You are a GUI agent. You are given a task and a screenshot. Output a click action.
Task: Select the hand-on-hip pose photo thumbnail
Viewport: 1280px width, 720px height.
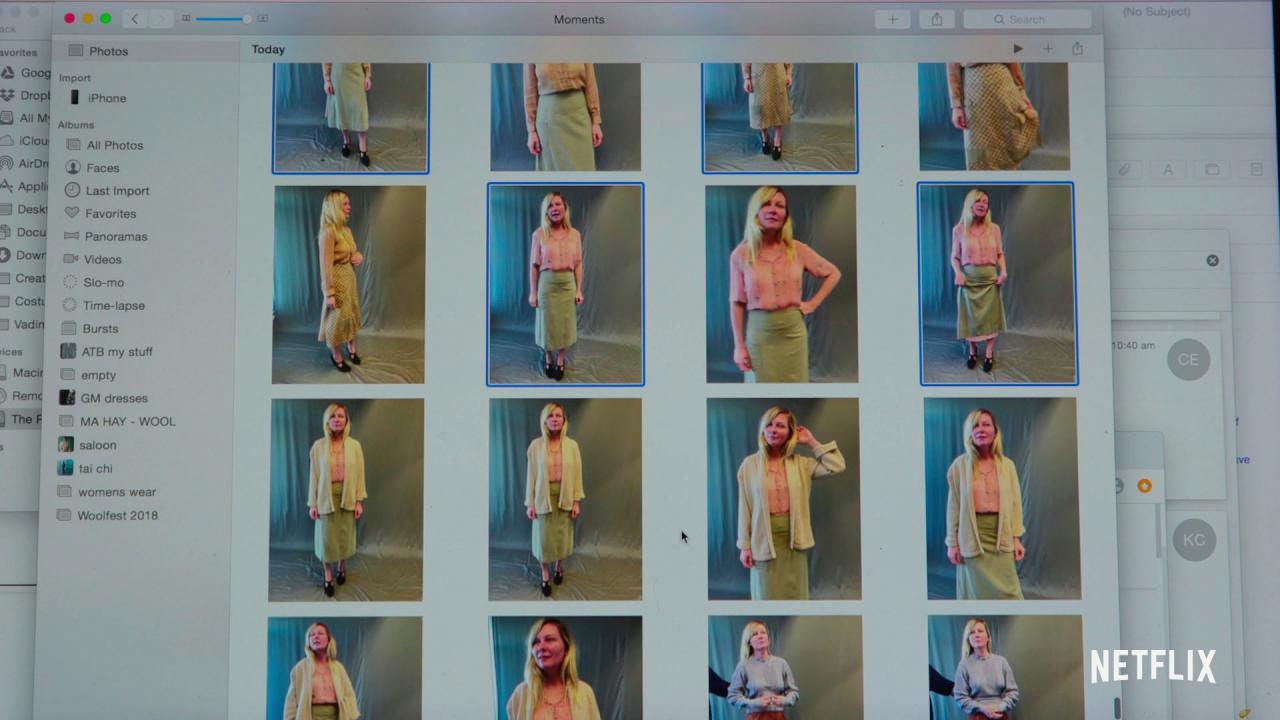[x=781, y=284]
